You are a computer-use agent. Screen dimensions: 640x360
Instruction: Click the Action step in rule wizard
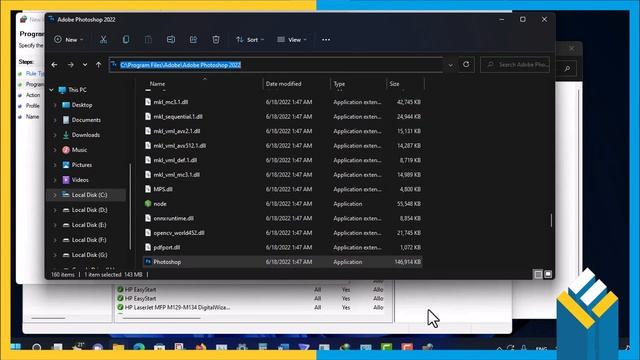33,95
